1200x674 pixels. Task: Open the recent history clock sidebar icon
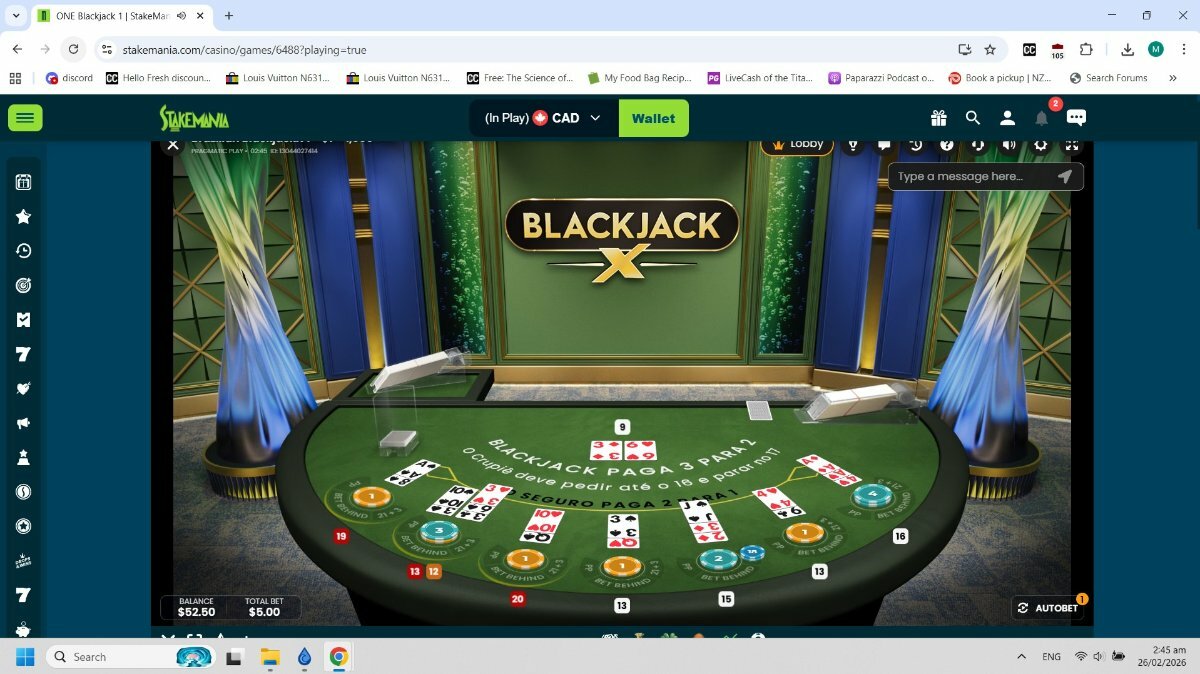pyautogui.click(x=24, y=251)
